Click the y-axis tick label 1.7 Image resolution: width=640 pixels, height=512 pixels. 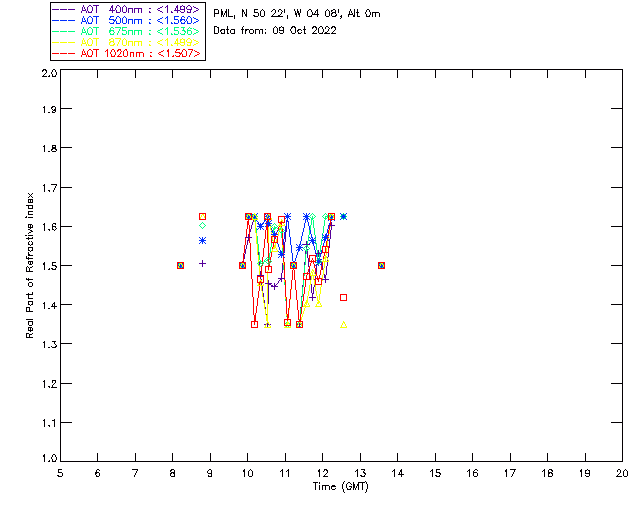tap(49, 188)
